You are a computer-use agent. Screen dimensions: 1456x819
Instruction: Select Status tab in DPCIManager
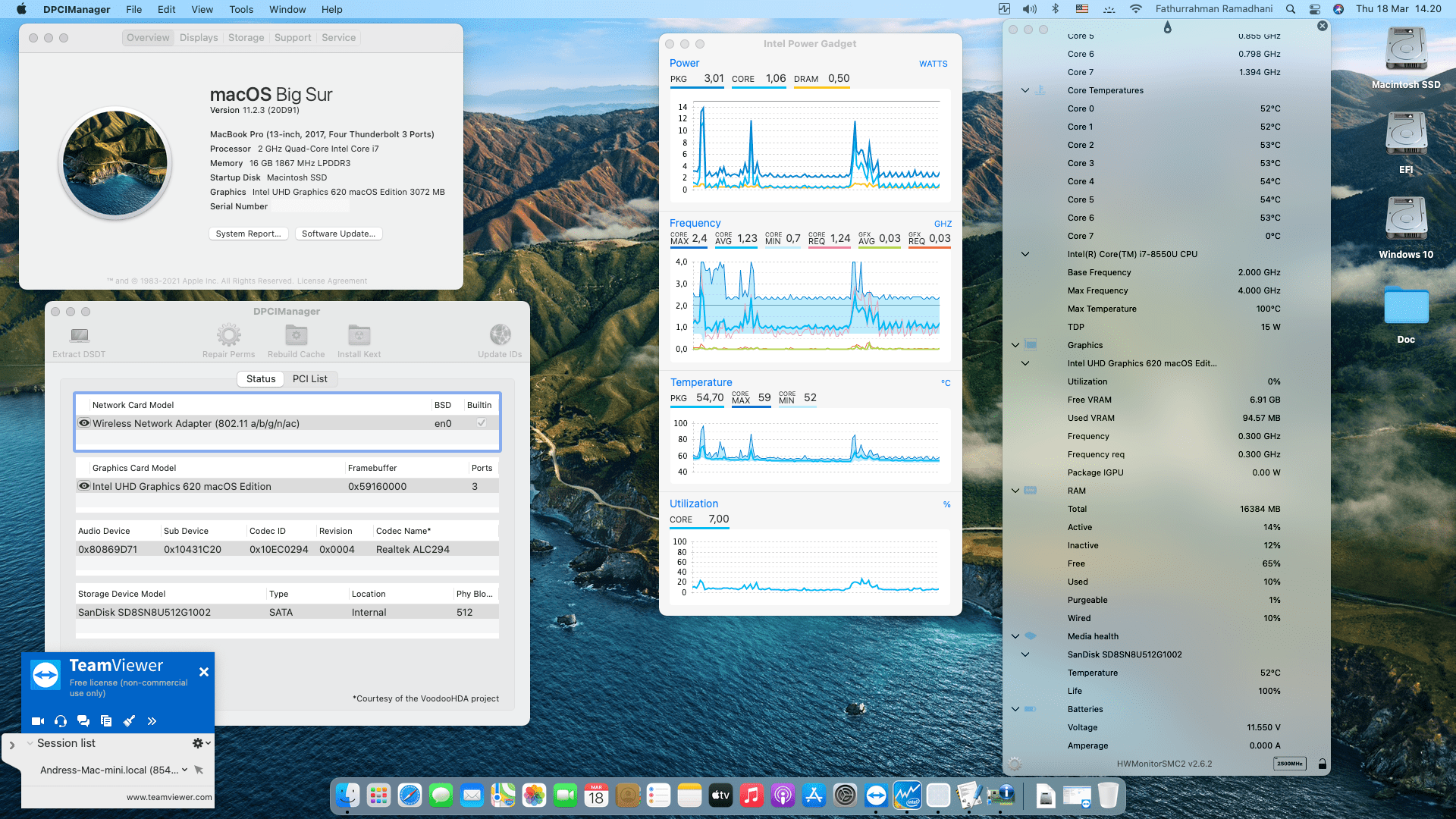tap(261, 378)
